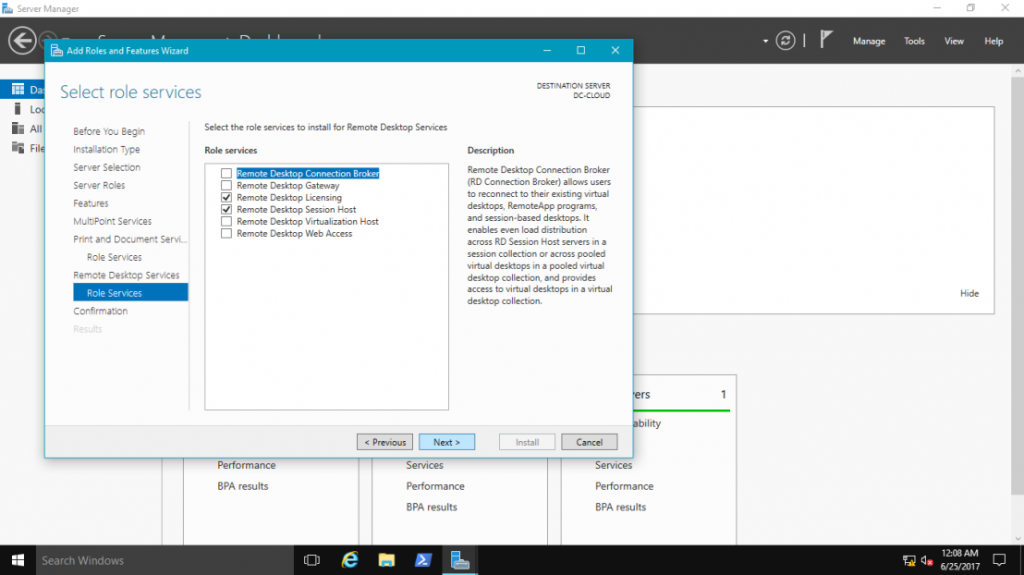Uncheck Remote Desktop Licensing checkbox

pos(226,197)
